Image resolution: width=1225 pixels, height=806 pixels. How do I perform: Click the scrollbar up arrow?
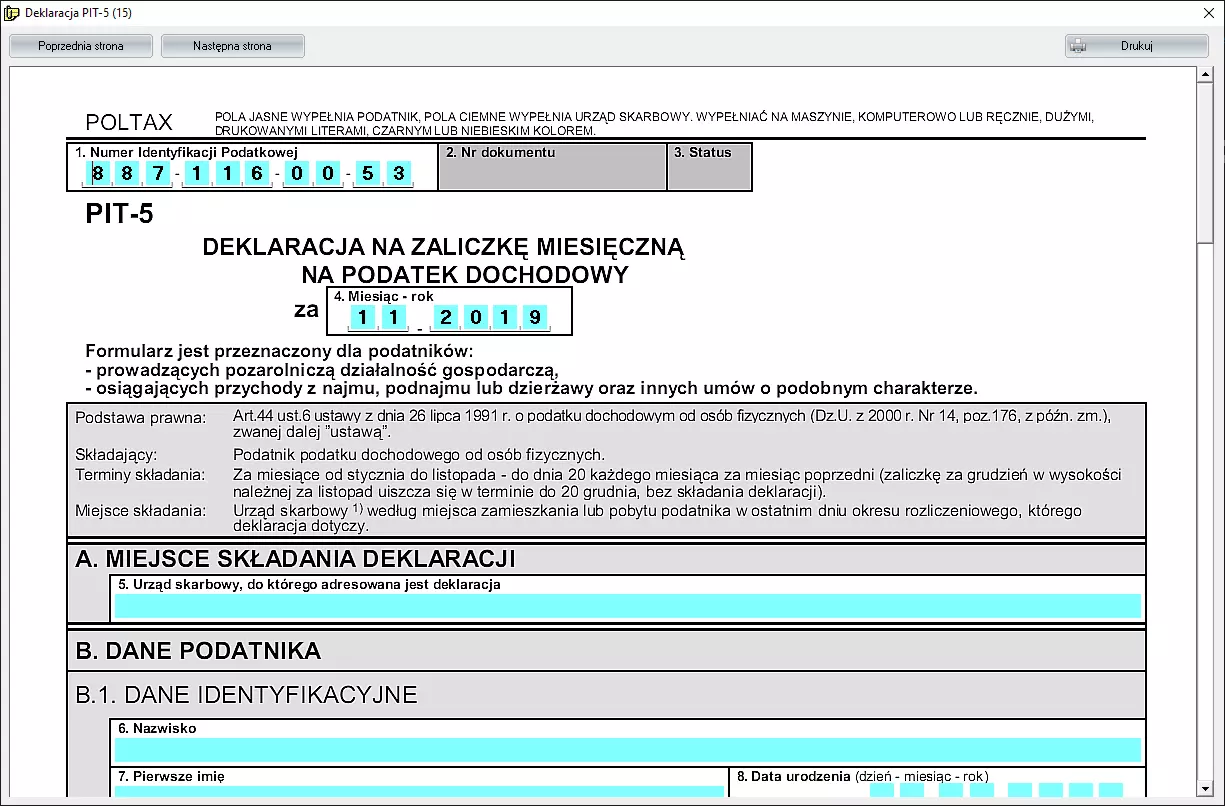coord(1204,75)
